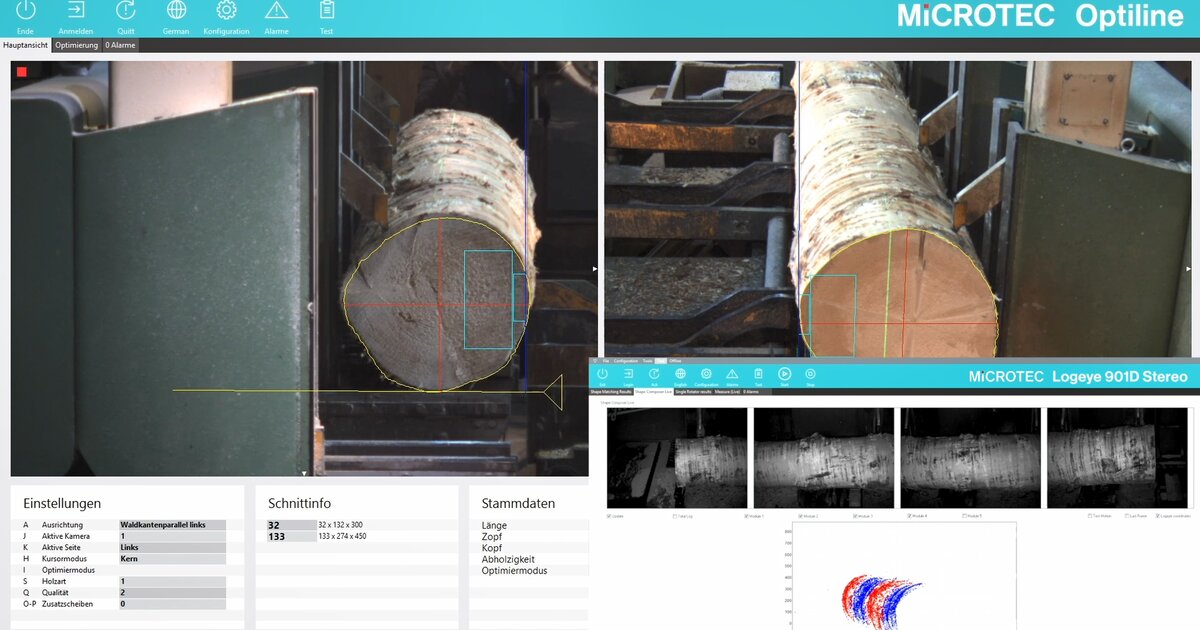This screenshot has width=1200, height=630.
Task: Switch language using the German globe icon
Action: click(176, 11)
